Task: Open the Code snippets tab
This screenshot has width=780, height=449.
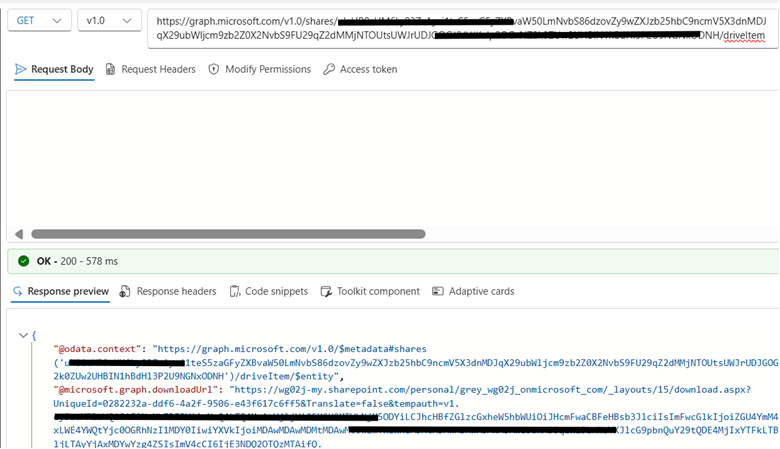Action: (x=269, y=291)
